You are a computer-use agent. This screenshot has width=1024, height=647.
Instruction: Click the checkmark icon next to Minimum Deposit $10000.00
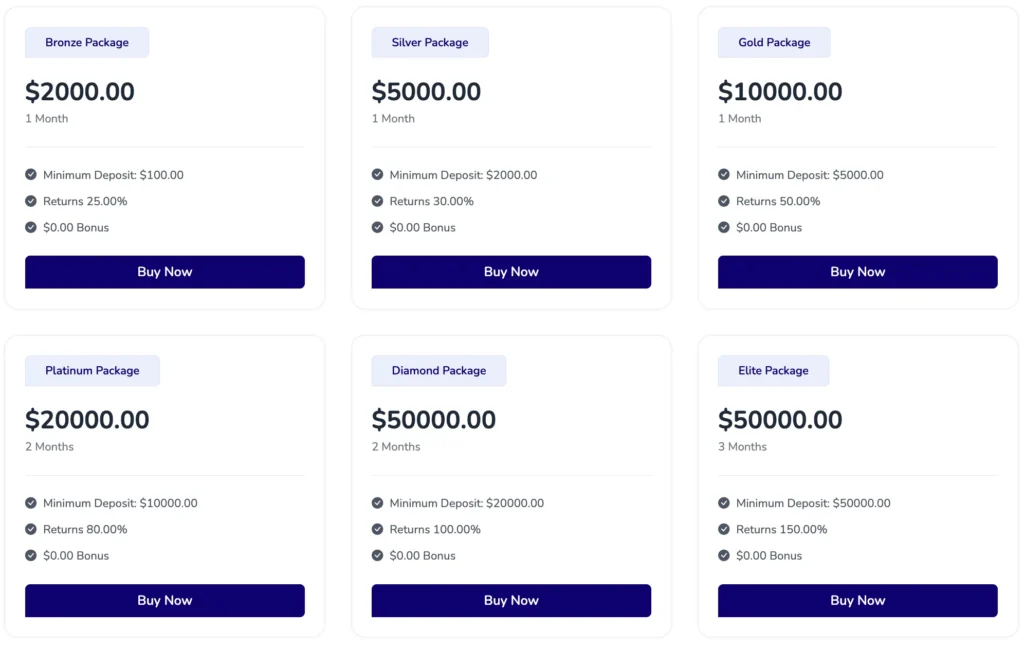(x=31, y=503)
